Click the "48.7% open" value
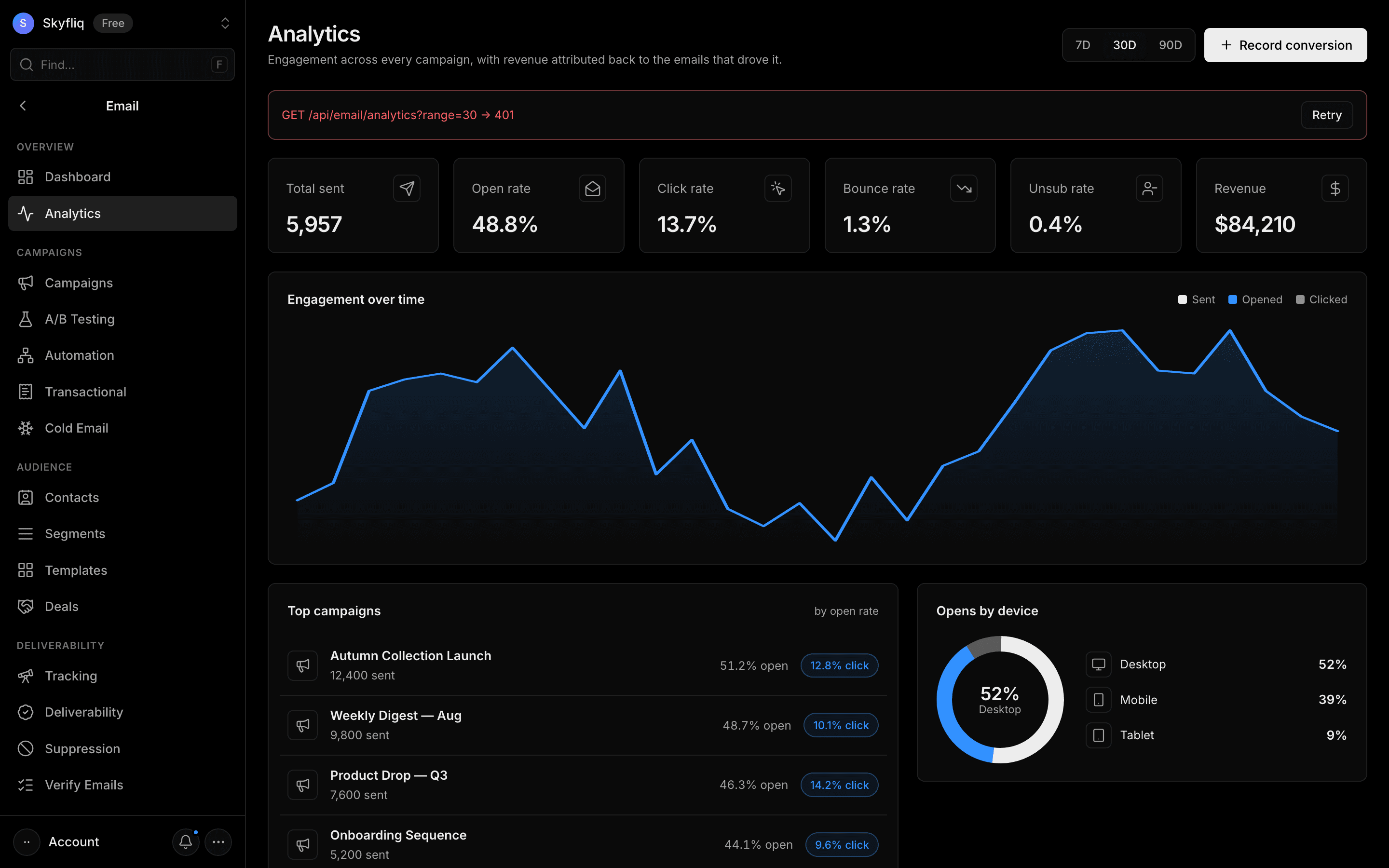The image size is (1389, 868). [757, 725]
